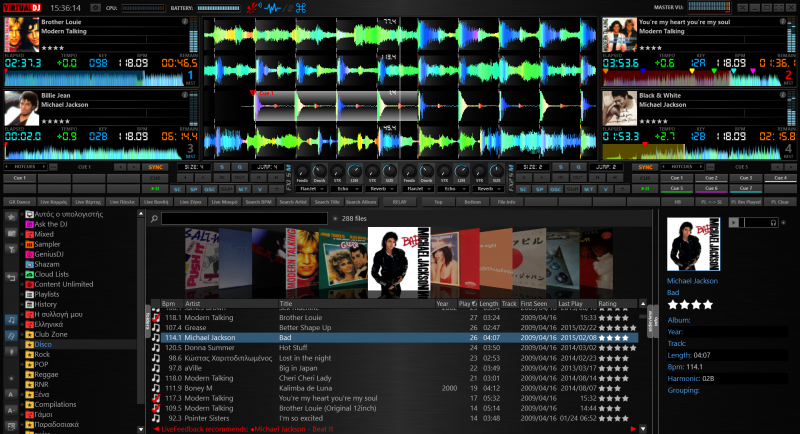Click the PL Clear button
Image resolution: width=800 pixels, height=434 pixels.
[780, 202]
